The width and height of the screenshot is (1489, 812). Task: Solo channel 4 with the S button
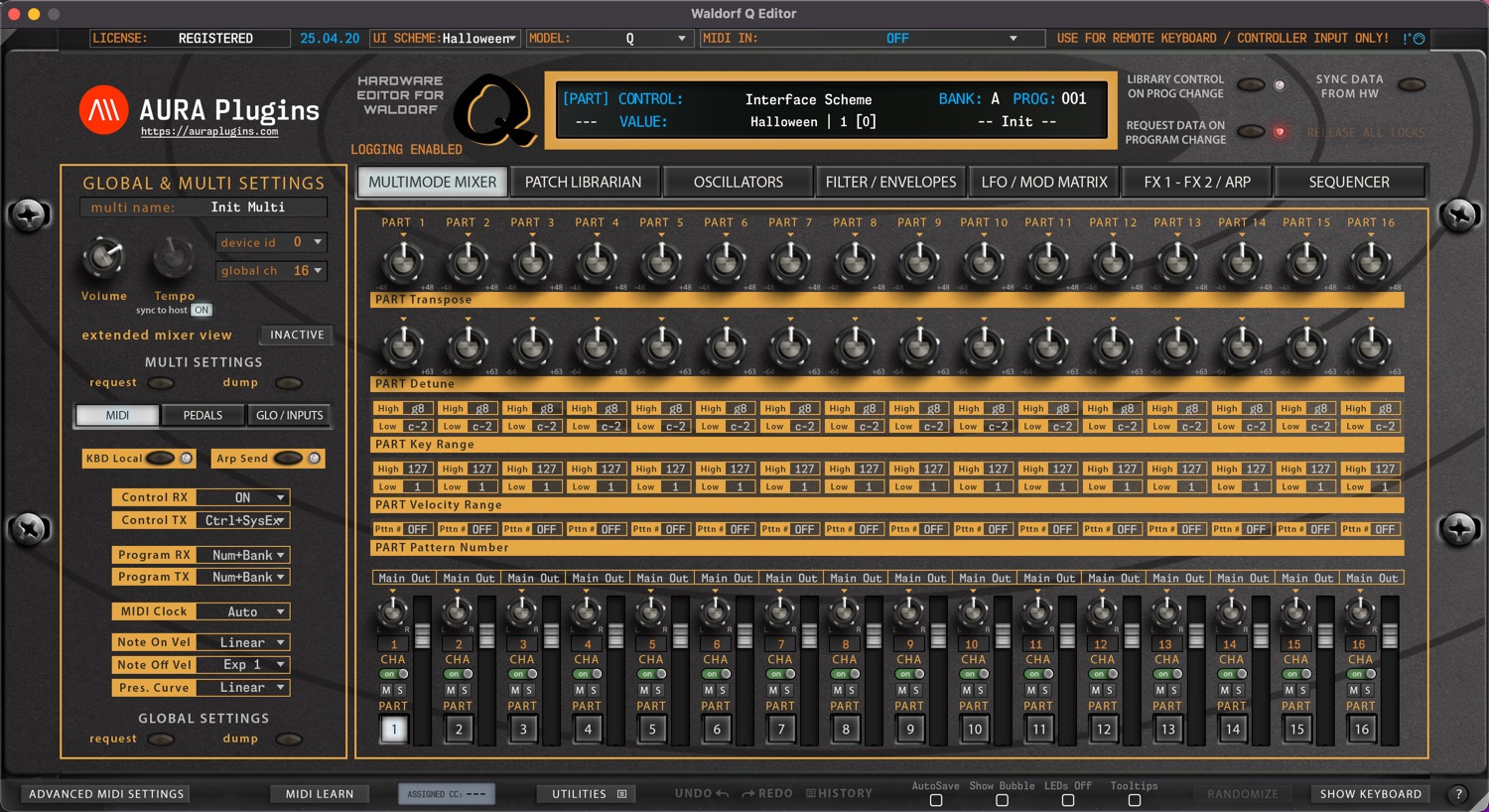point(594,690)
